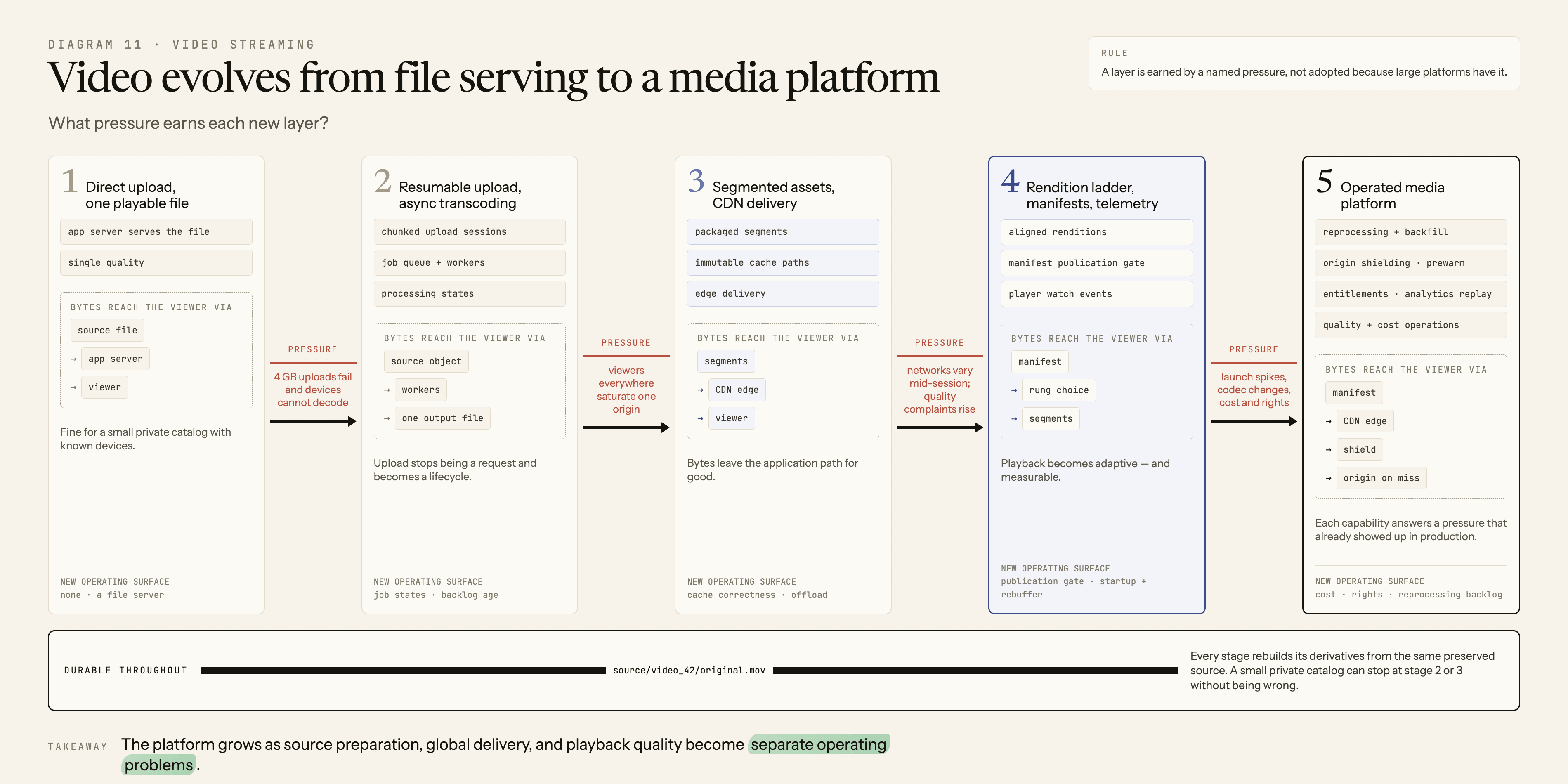The image size is (1568, 784).
Task: Click the large stage number 5
Action: (1324, 182)
